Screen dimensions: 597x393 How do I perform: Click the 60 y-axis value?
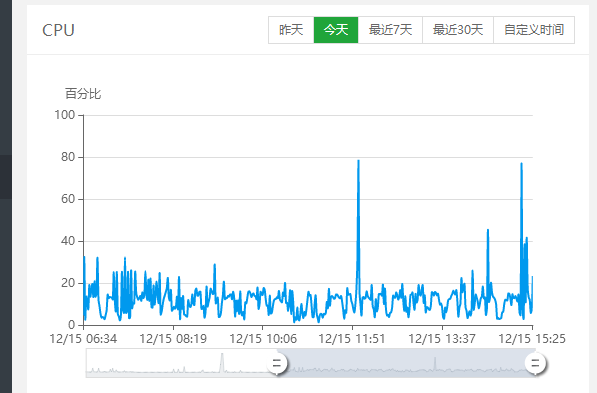click(x=68, y=199)
